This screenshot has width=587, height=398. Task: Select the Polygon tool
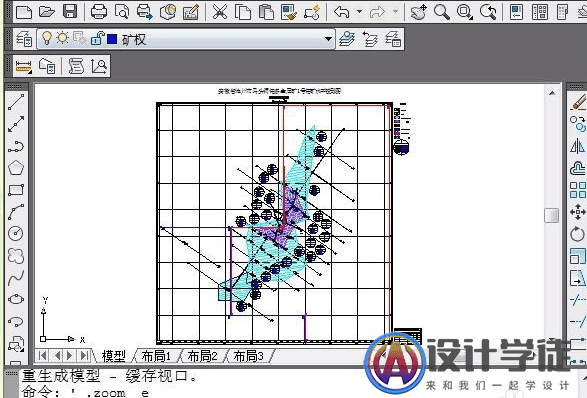point(16,168)
